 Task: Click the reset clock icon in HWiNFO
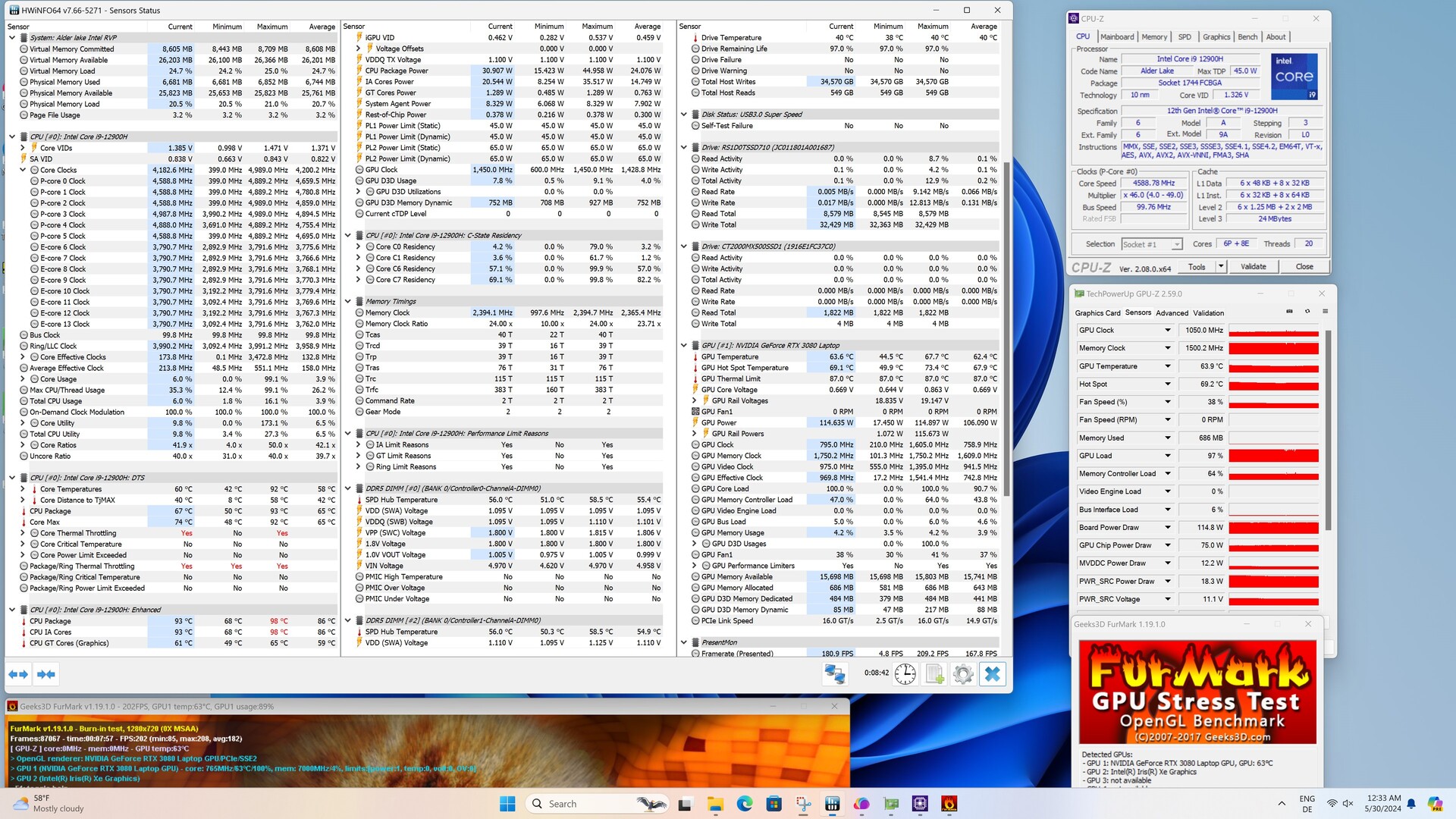(x=905, y=673)
